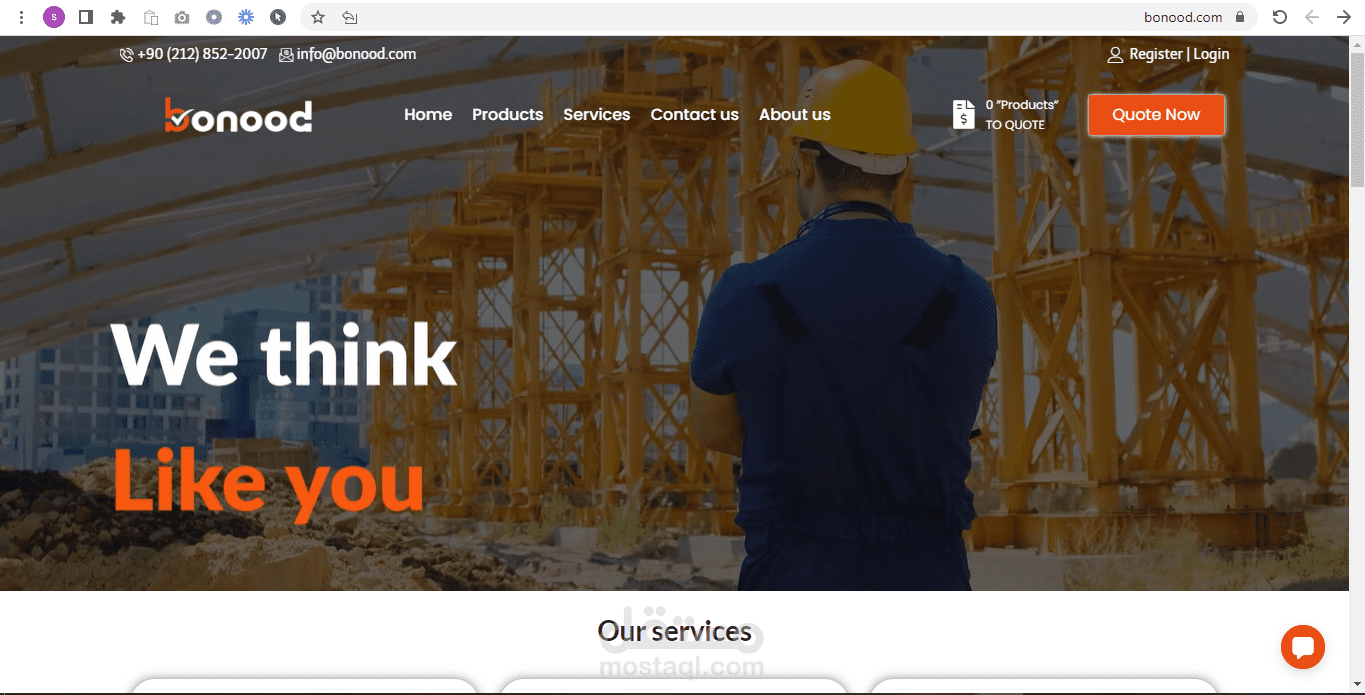Open the Contact us page
This screenshot has height=695, width=1365.
point(695,115)
